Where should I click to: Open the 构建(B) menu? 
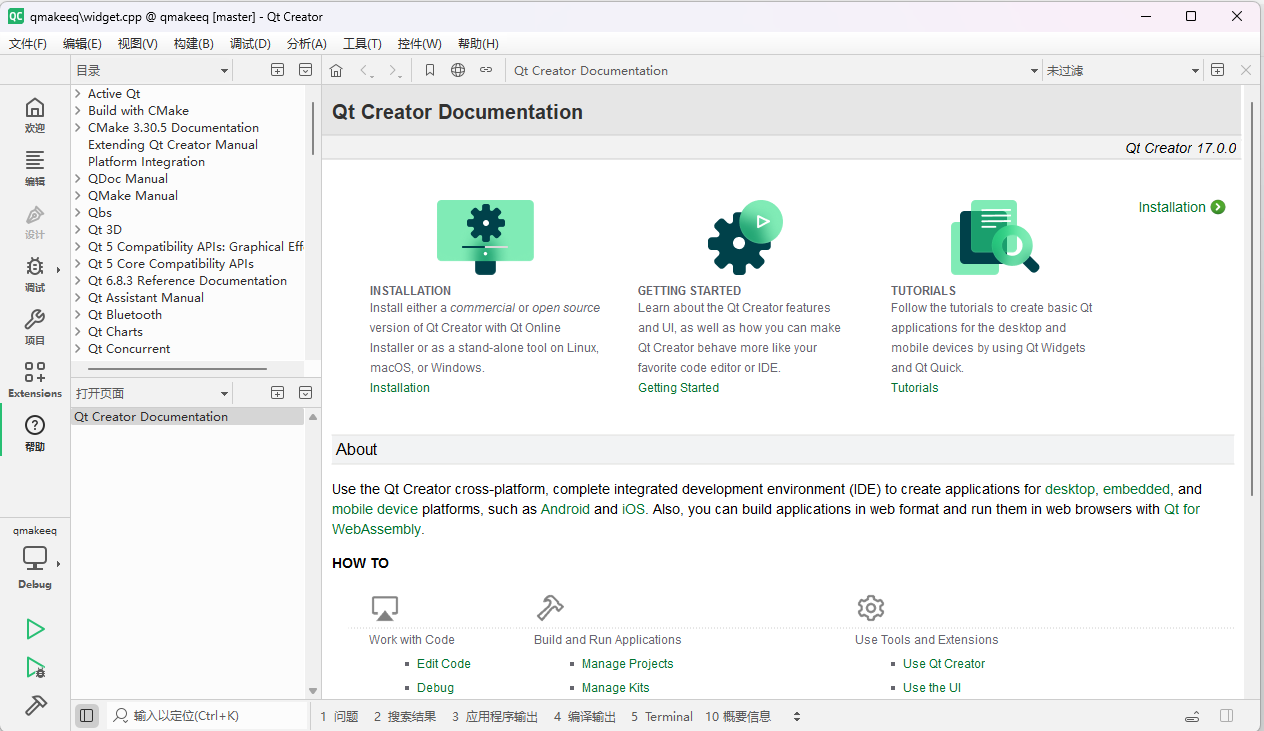[193, 44]
